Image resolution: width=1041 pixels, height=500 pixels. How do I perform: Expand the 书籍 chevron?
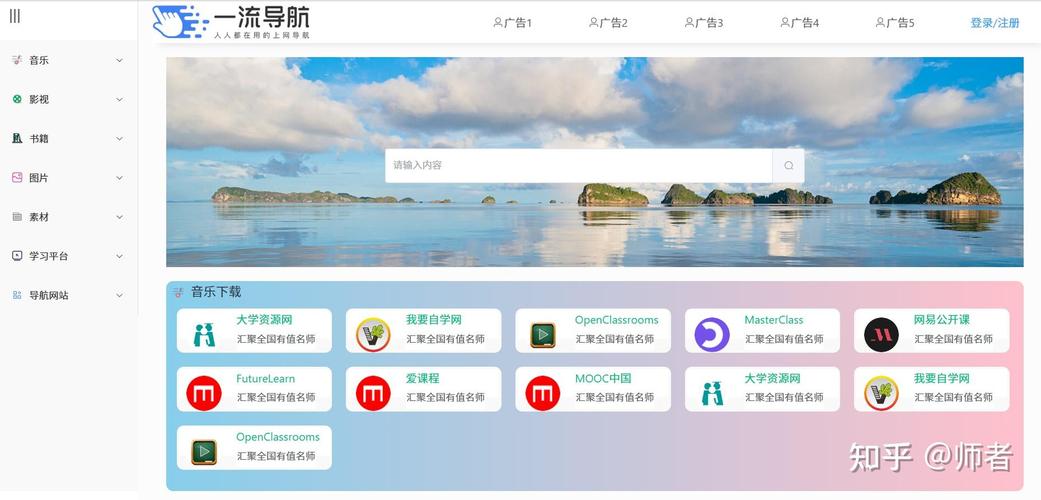click(120, 138)
